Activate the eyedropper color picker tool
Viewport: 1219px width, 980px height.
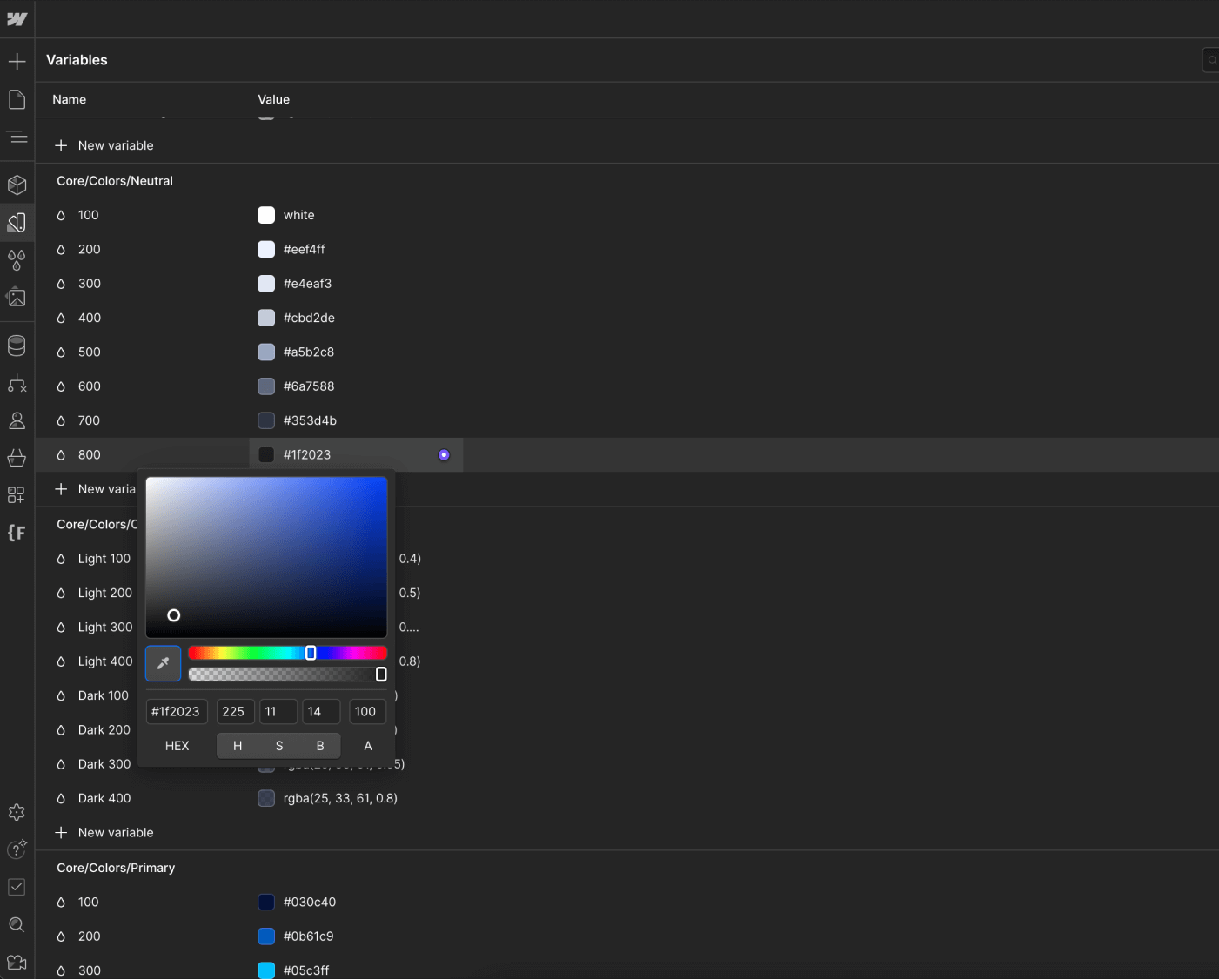click(164, 663)
